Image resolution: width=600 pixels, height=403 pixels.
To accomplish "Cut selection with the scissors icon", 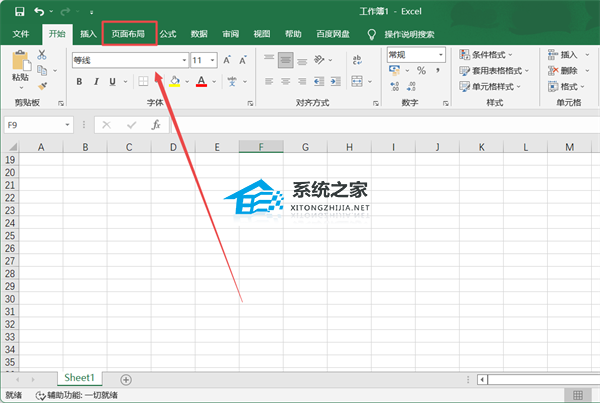I will (x=42, y=55).
